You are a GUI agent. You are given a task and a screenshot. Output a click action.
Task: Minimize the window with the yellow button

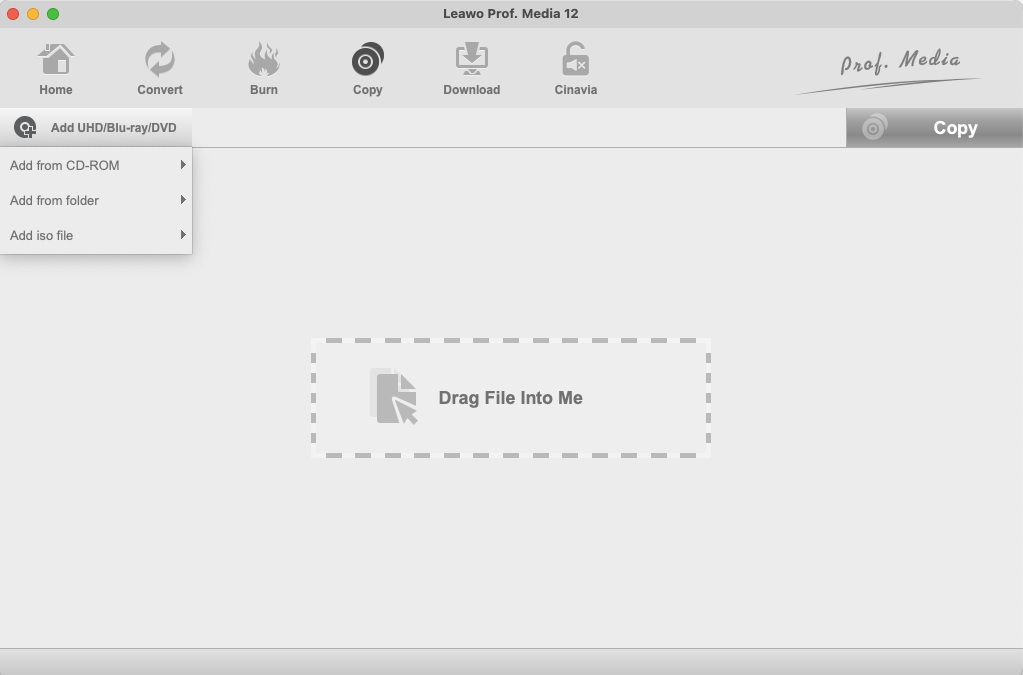33,14
